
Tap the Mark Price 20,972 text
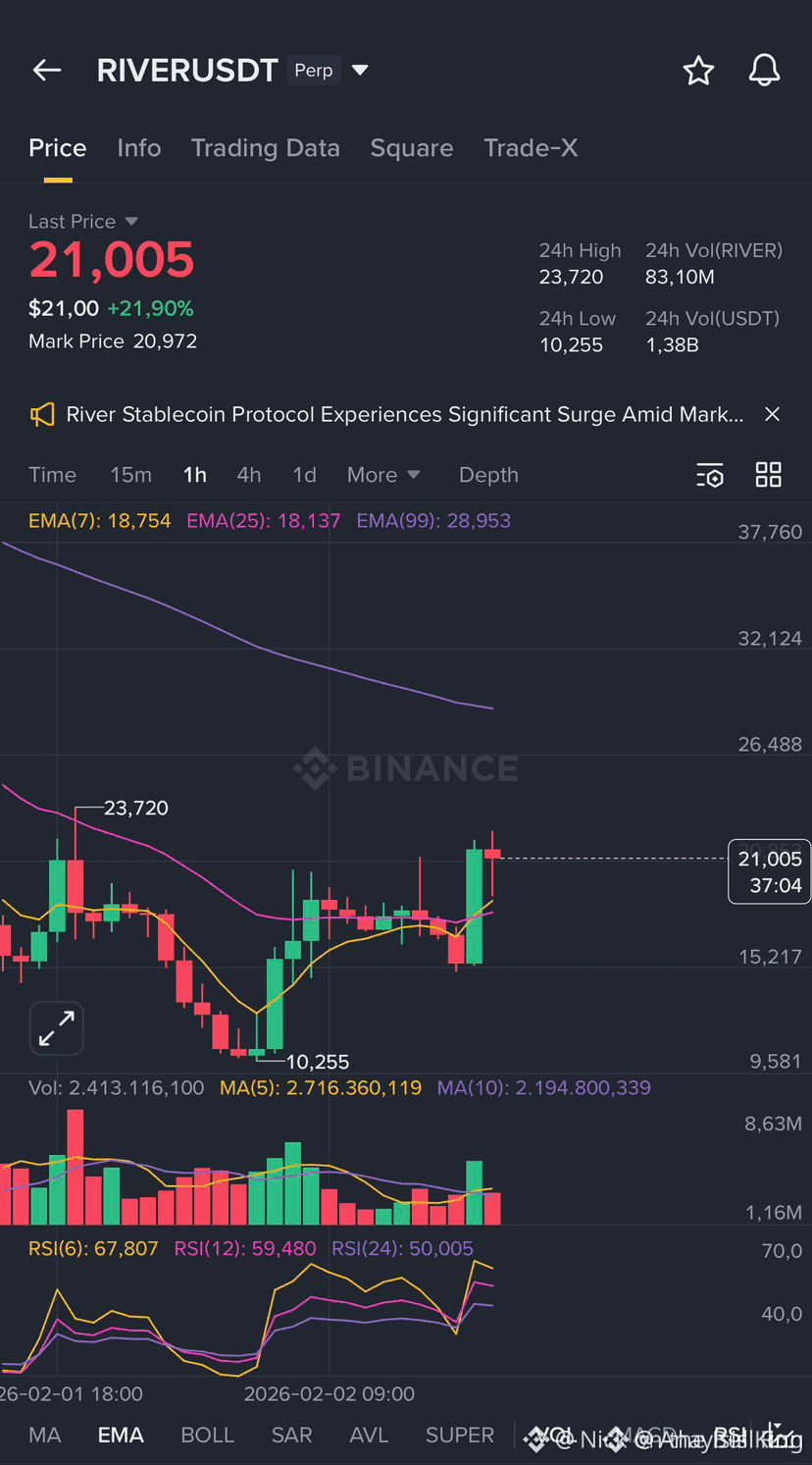coord(113,341)
